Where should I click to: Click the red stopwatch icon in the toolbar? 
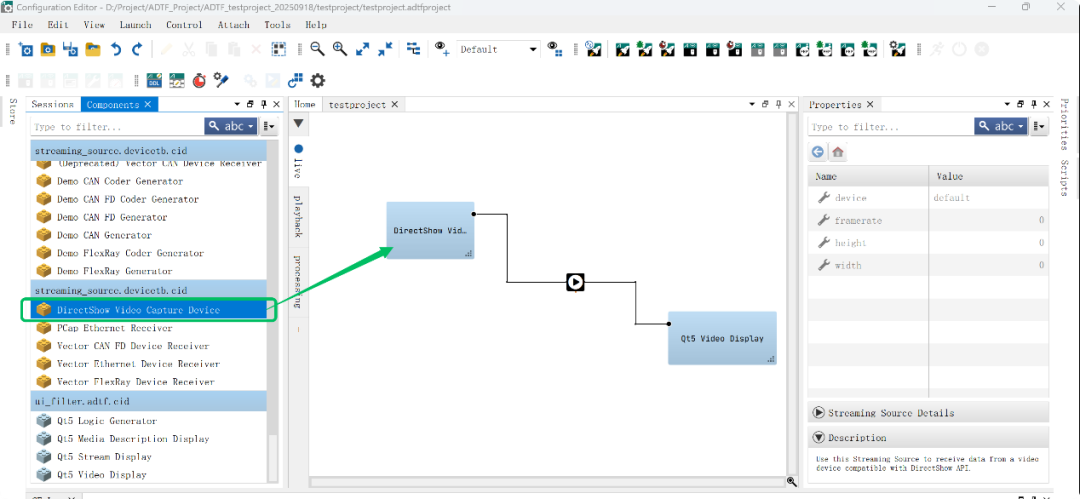point(199,80)
